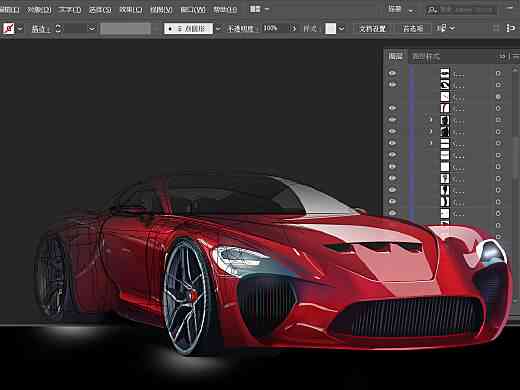This screenshot has width=520, height=390.
Task: Open the Window (W) menu
Action: coord(193,10)
